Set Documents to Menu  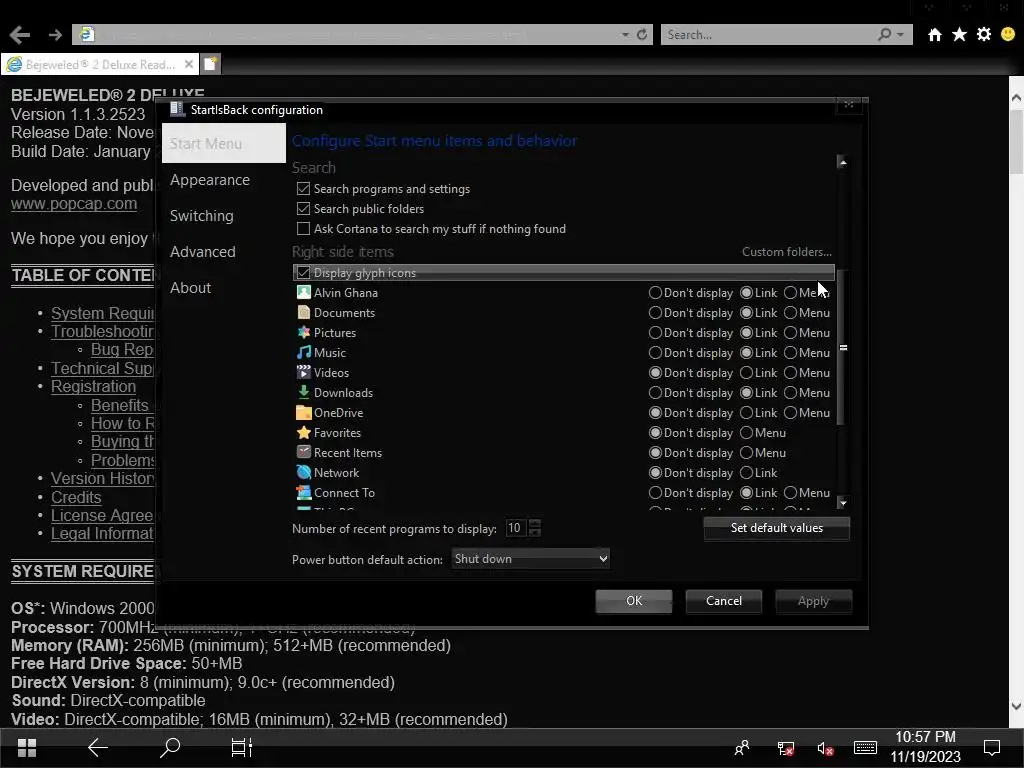[790, 313]
